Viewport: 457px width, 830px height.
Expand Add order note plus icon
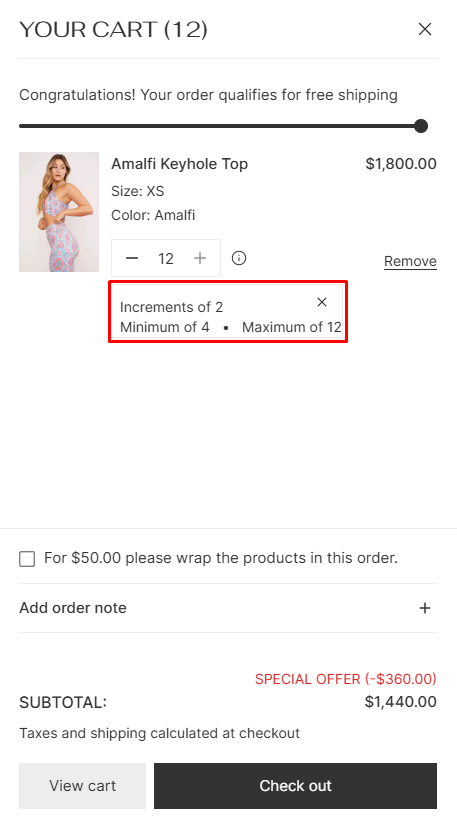425,608
